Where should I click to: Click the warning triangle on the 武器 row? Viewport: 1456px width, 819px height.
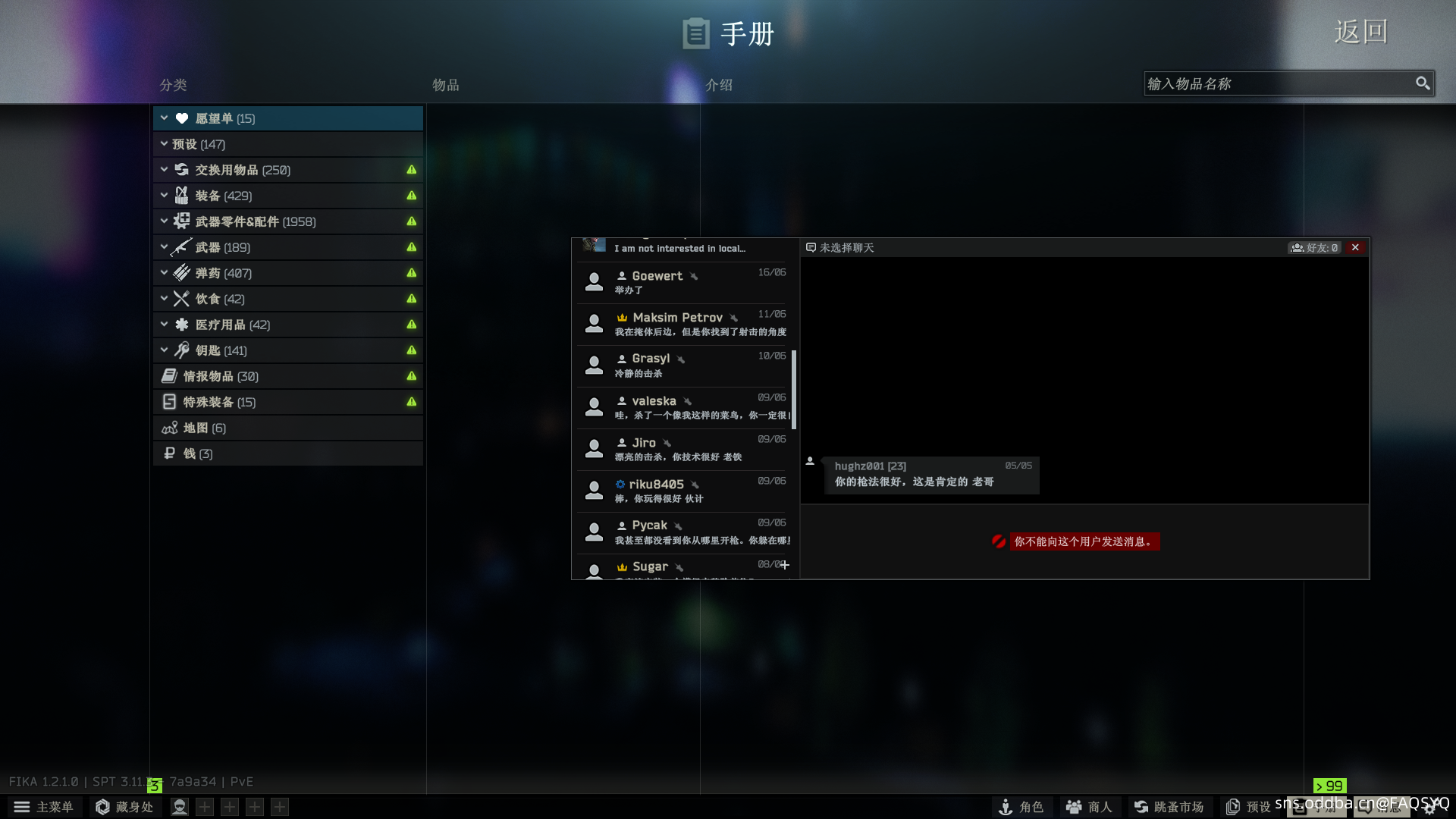[x=412, y=247]
